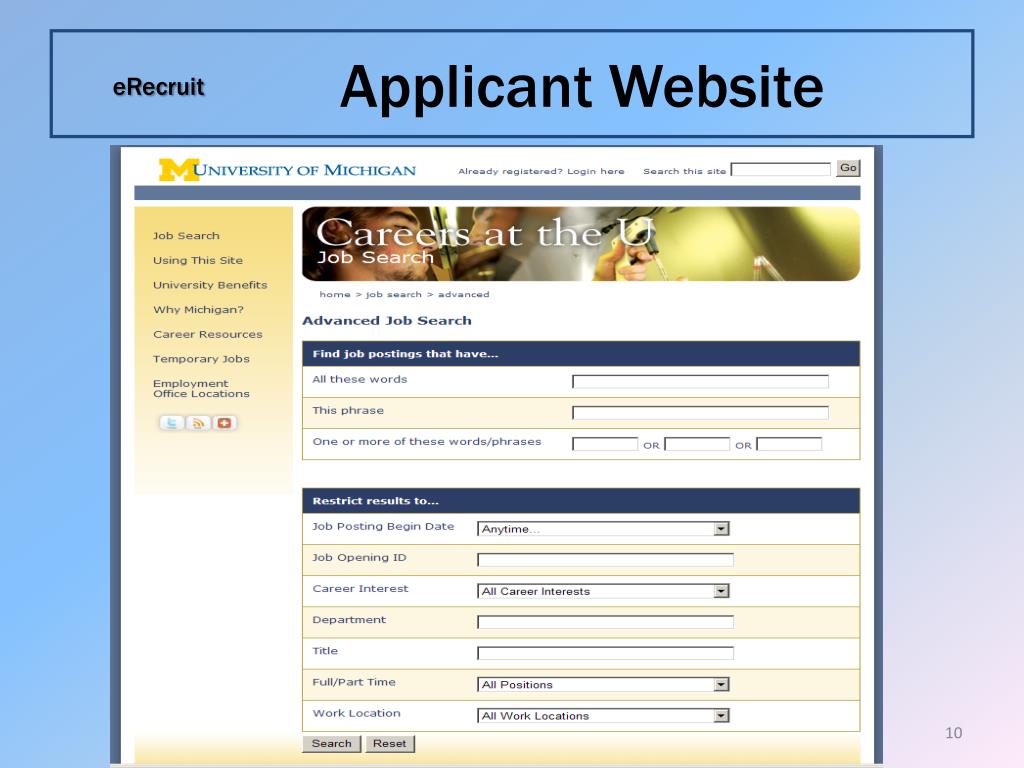Open the Why Michigan? sidebar item
This screenshot has height=768, width=1024.
pos(199,310)
